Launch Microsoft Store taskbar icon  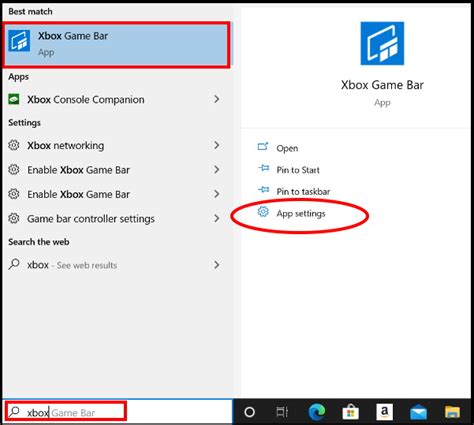coord(351,412)
